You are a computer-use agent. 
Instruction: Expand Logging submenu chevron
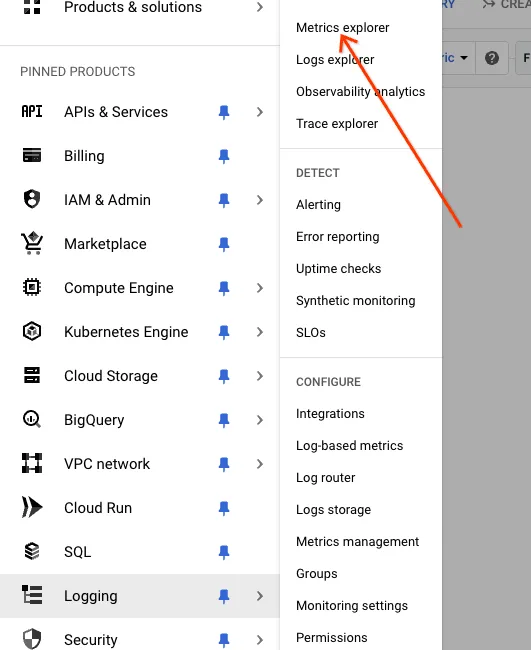[x=260, y=596]
